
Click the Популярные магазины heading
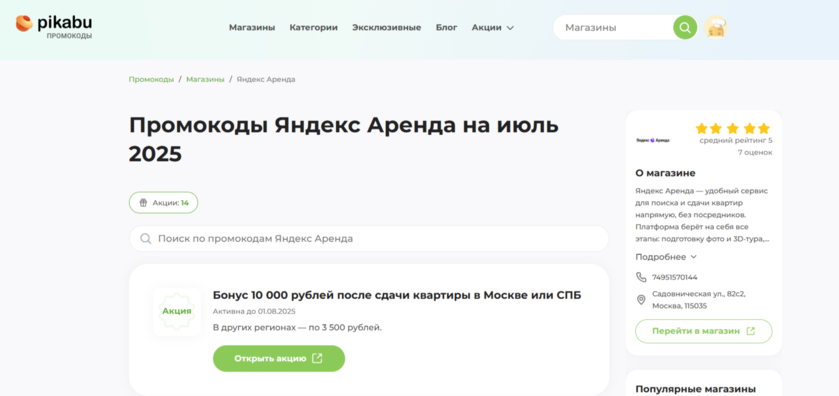point(696,389)
